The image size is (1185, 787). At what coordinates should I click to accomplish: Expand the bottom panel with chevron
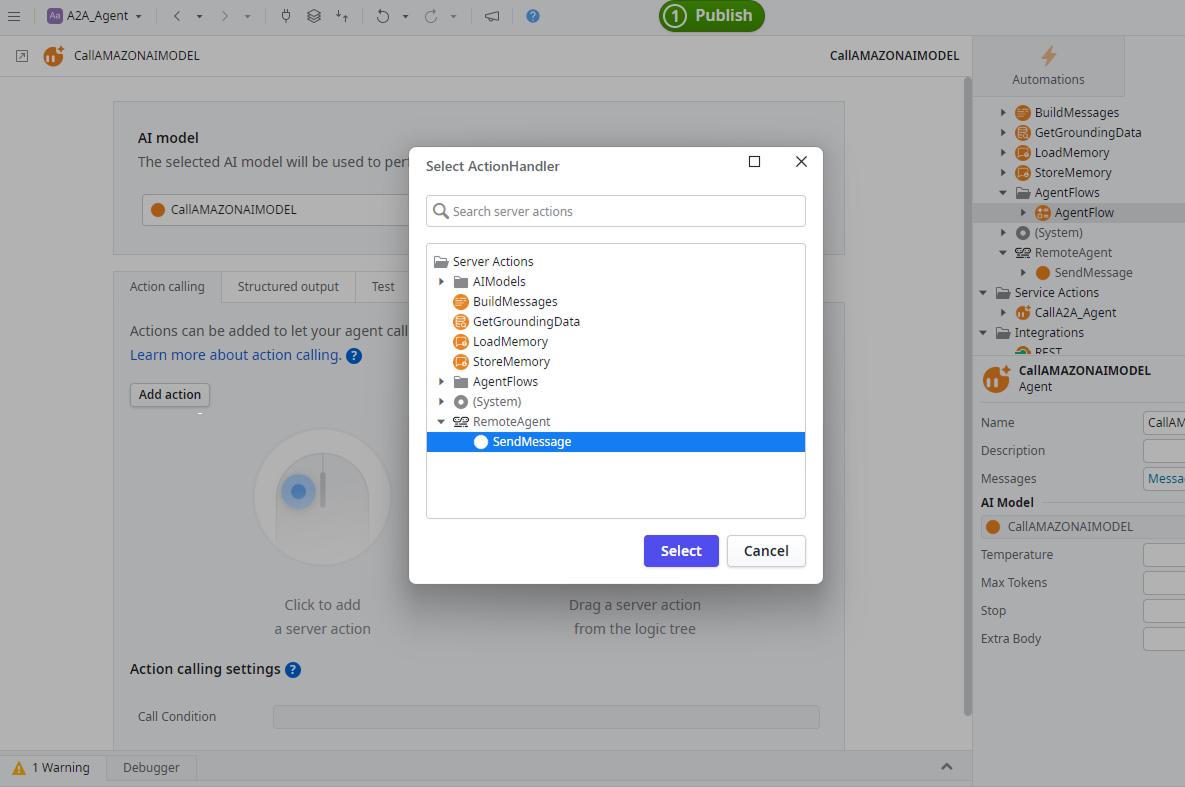946,767
